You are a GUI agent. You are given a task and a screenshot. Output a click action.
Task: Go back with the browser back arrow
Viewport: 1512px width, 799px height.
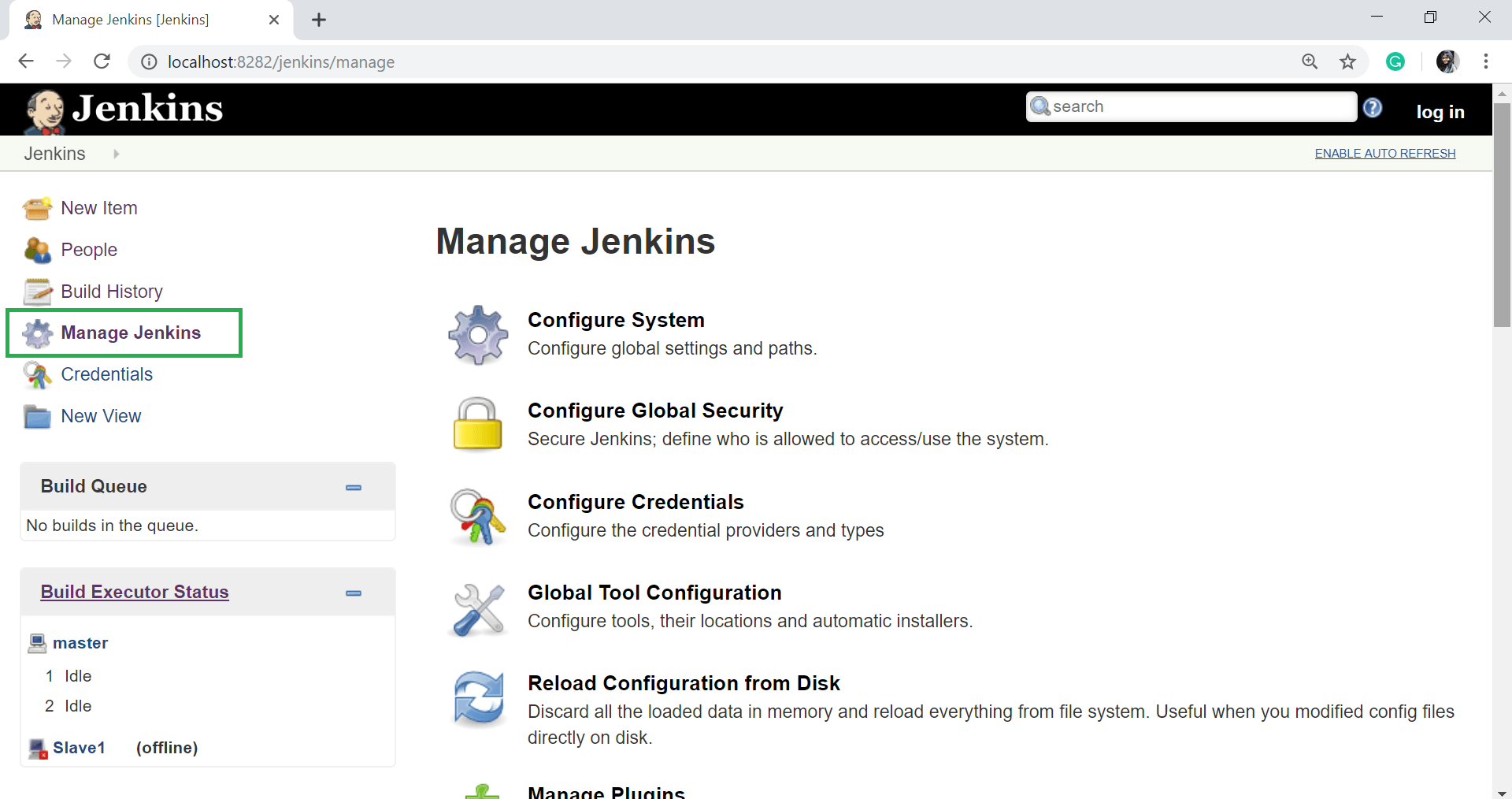(26, 61)
